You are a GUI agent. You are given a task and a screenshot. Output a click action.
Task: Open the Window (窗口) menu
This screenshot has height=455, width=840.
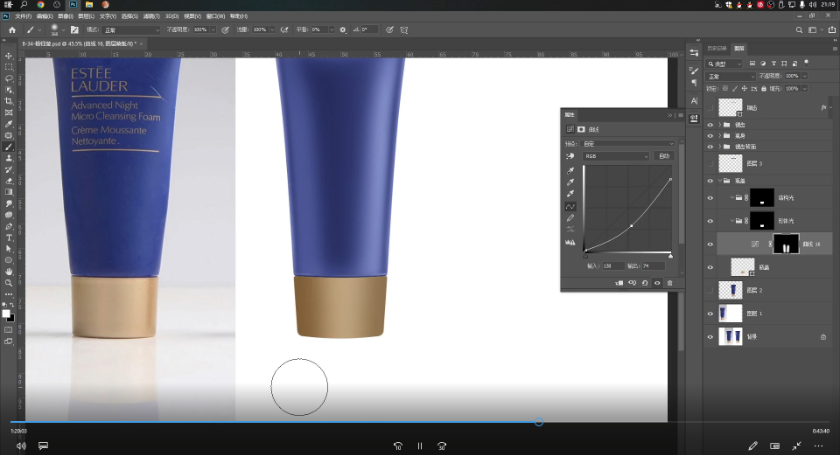coord(216,16)
